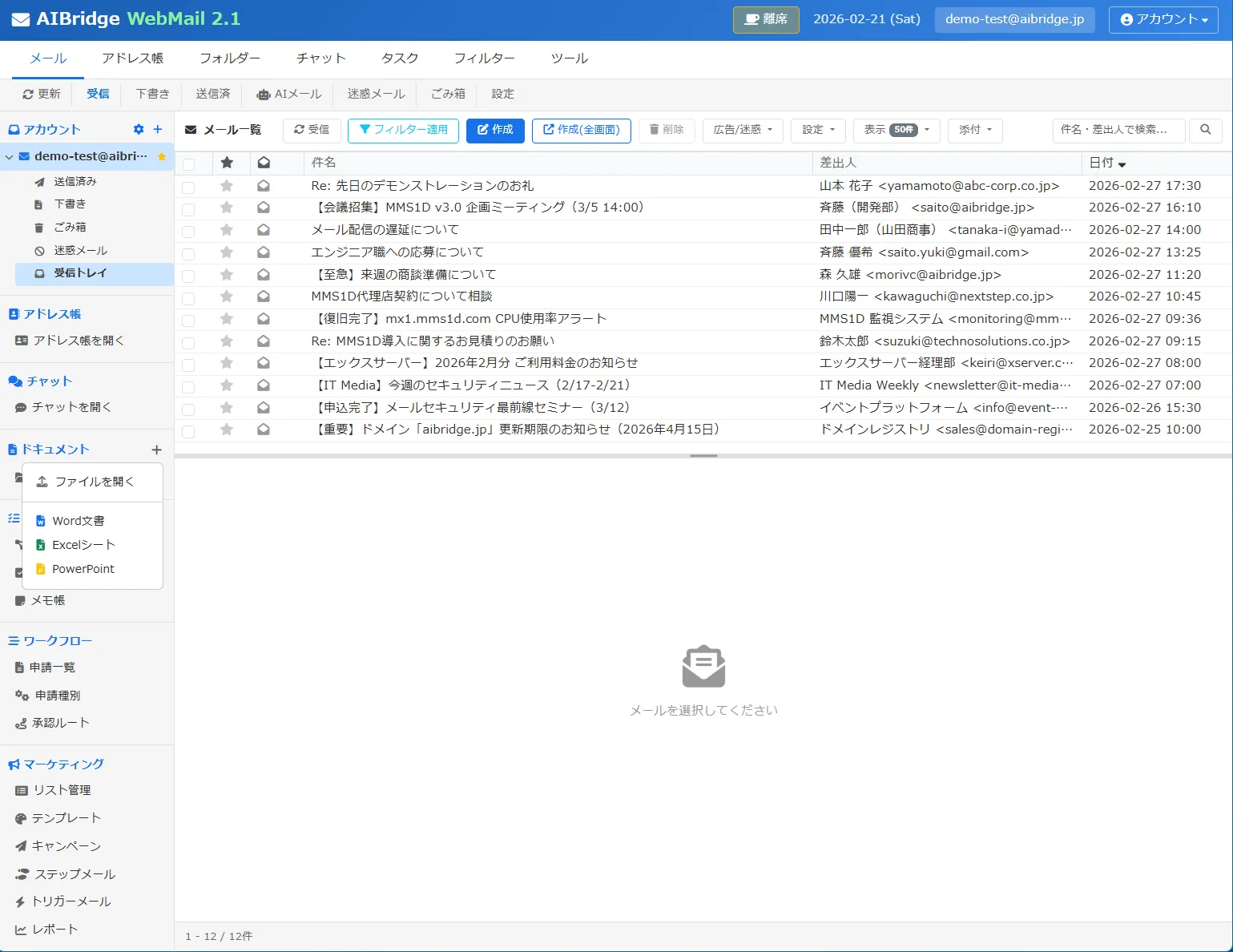Open the 表示 50件 dropdown
1233x952 pixels.
(896, 130)
